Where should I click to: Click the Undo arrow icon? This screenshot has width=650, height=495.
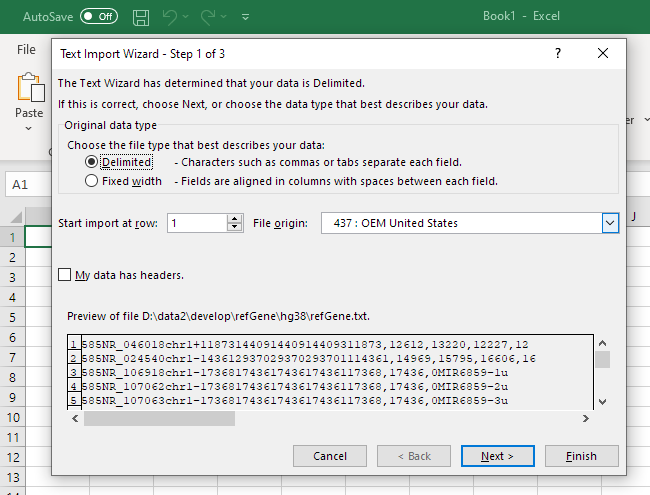coord(169,17)
